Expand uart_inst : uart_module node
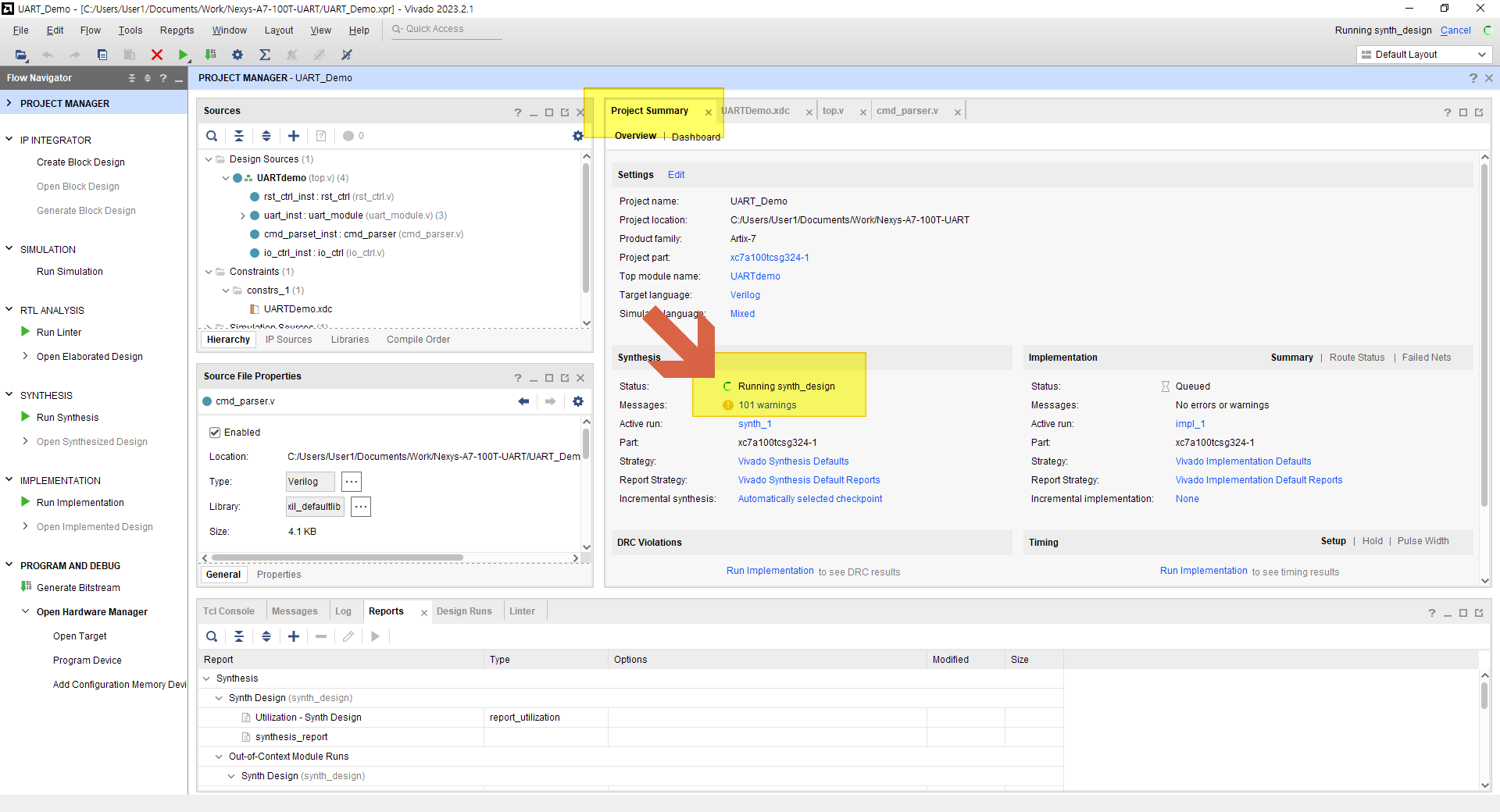 coord(242,215)
